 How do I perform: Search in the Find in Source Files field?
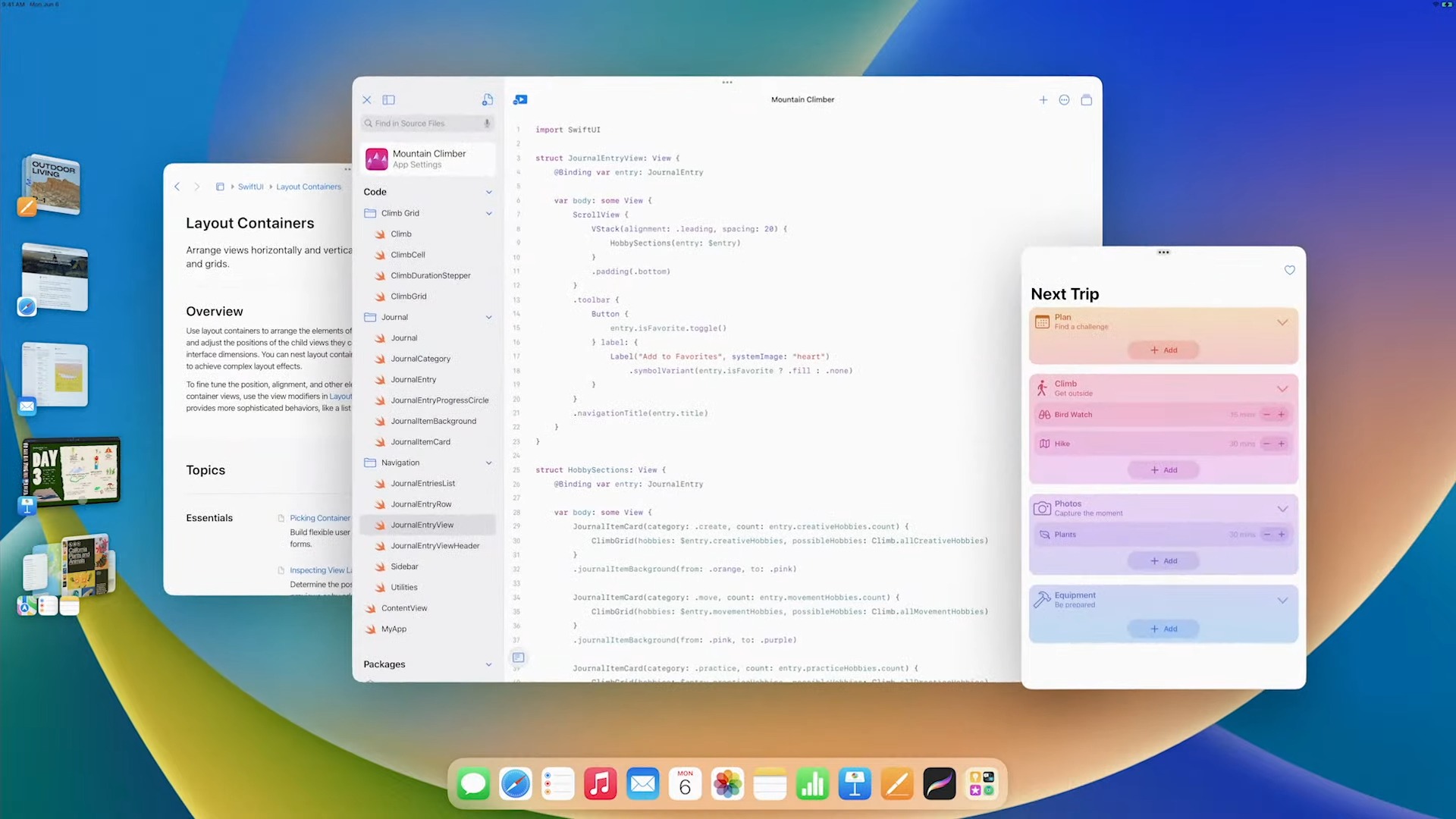(x=427, y=123)
